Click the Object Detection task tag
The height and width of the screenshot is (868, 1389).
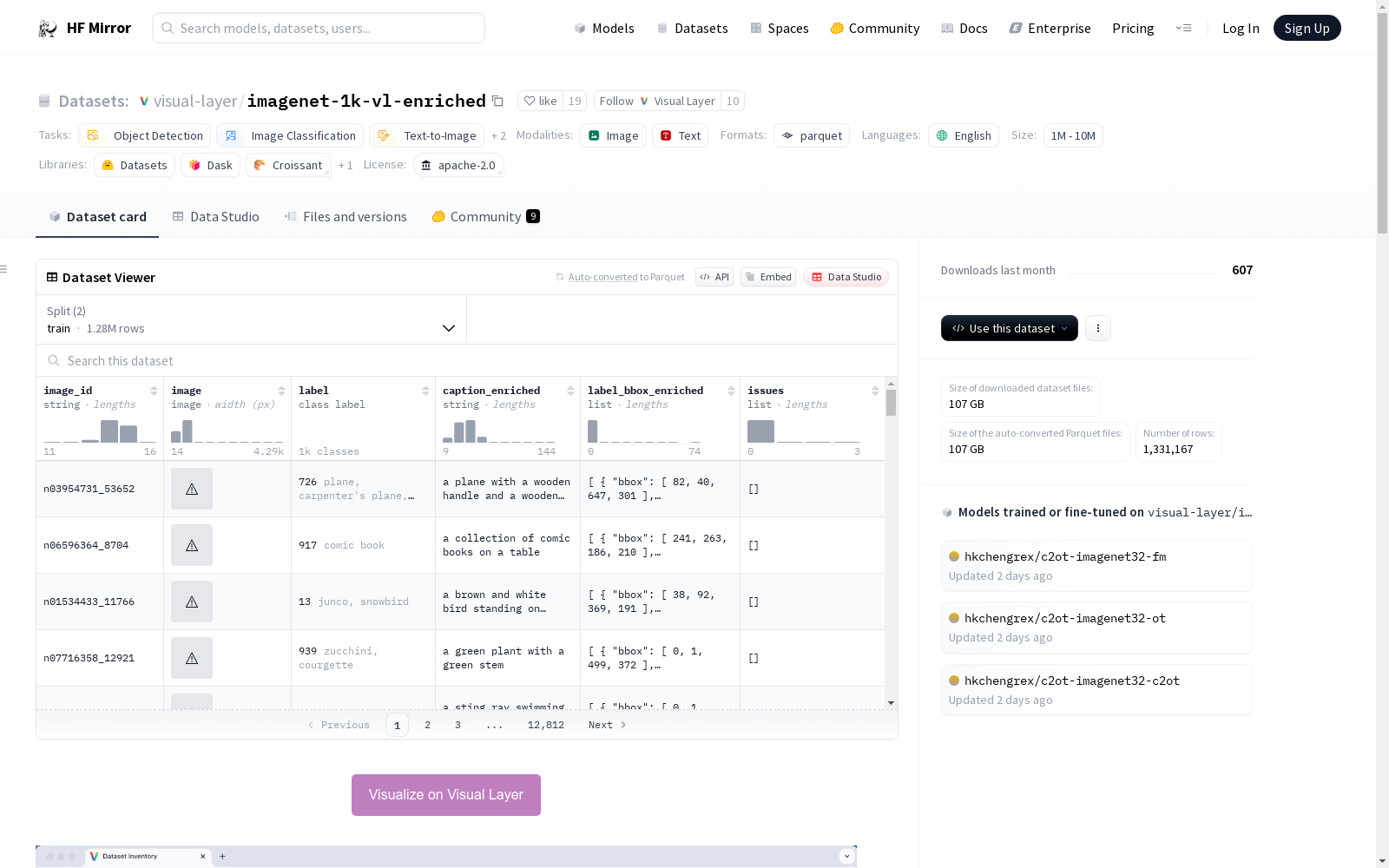(x=145, y=135)
